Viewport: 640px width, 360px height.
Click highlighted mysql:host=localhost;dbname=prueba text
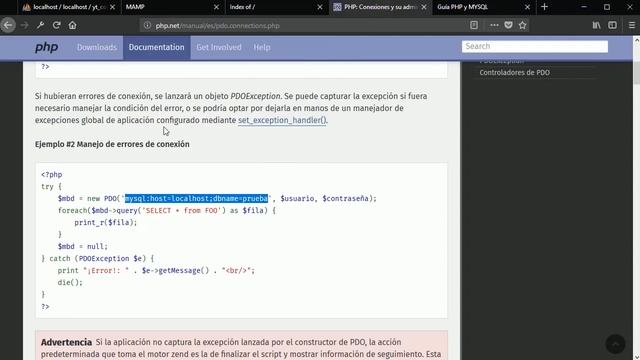[x=196, y=198]
